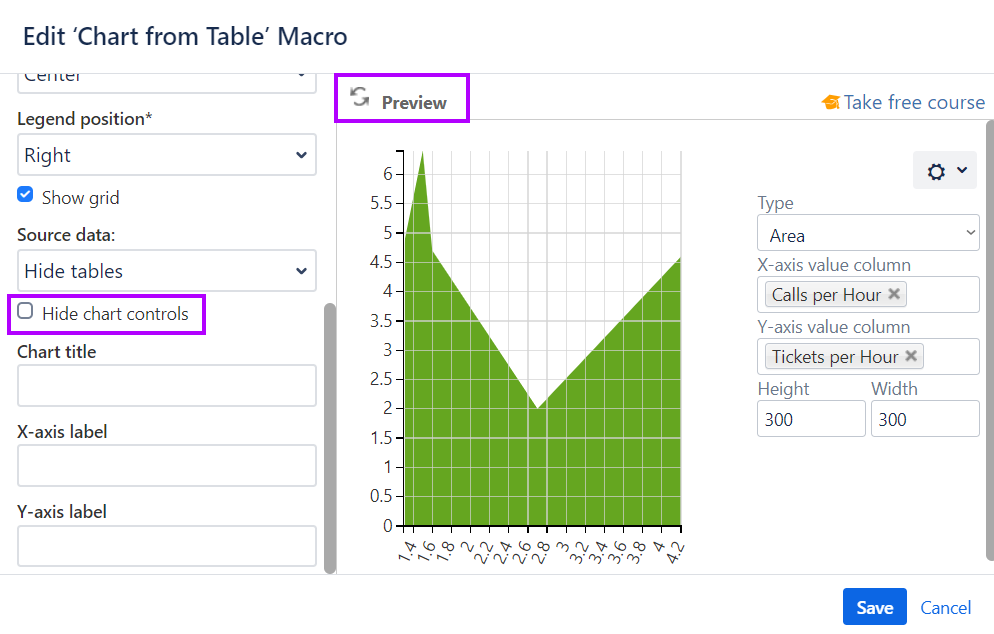Open the chart Type dropdown
The width and height of the screenshot is (994, 634).
click(x=867, y=235)
